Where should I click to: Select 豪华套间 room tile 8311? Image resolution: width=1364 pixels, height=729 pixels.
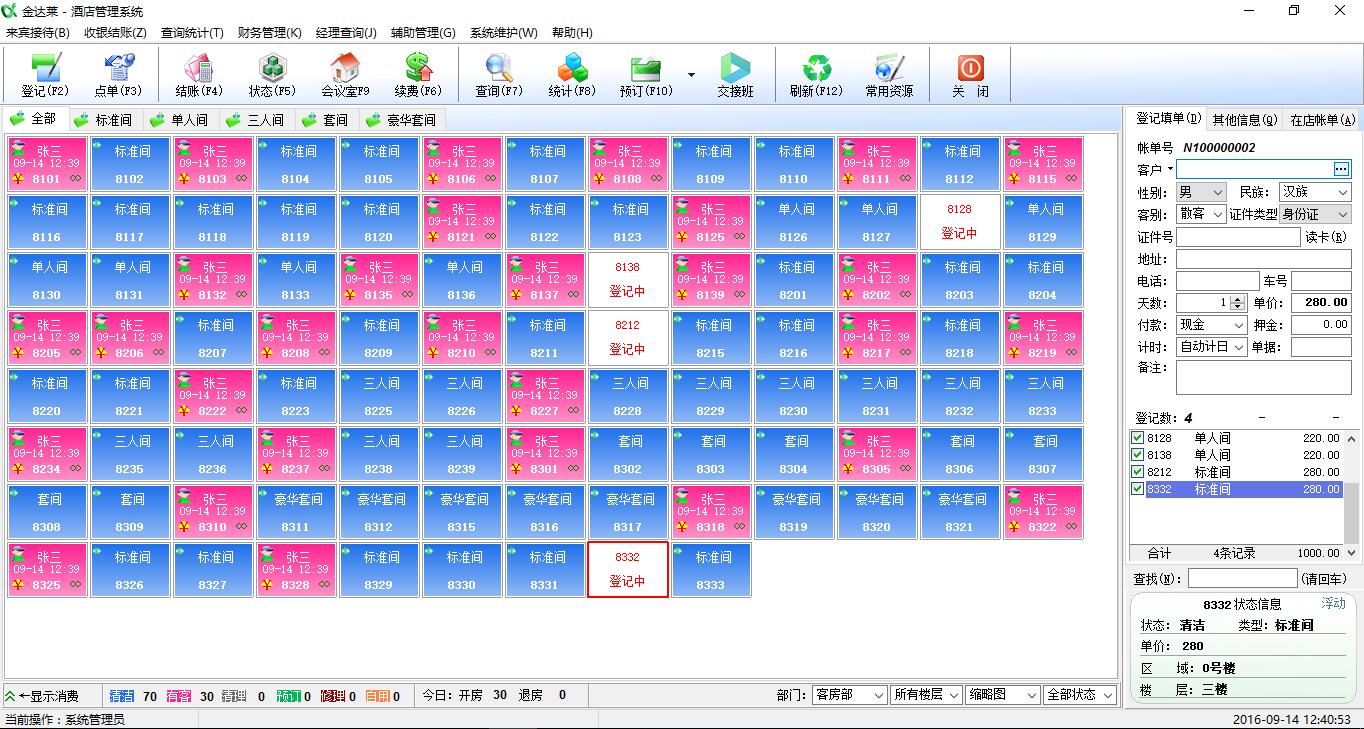click(x=295, y=512)
